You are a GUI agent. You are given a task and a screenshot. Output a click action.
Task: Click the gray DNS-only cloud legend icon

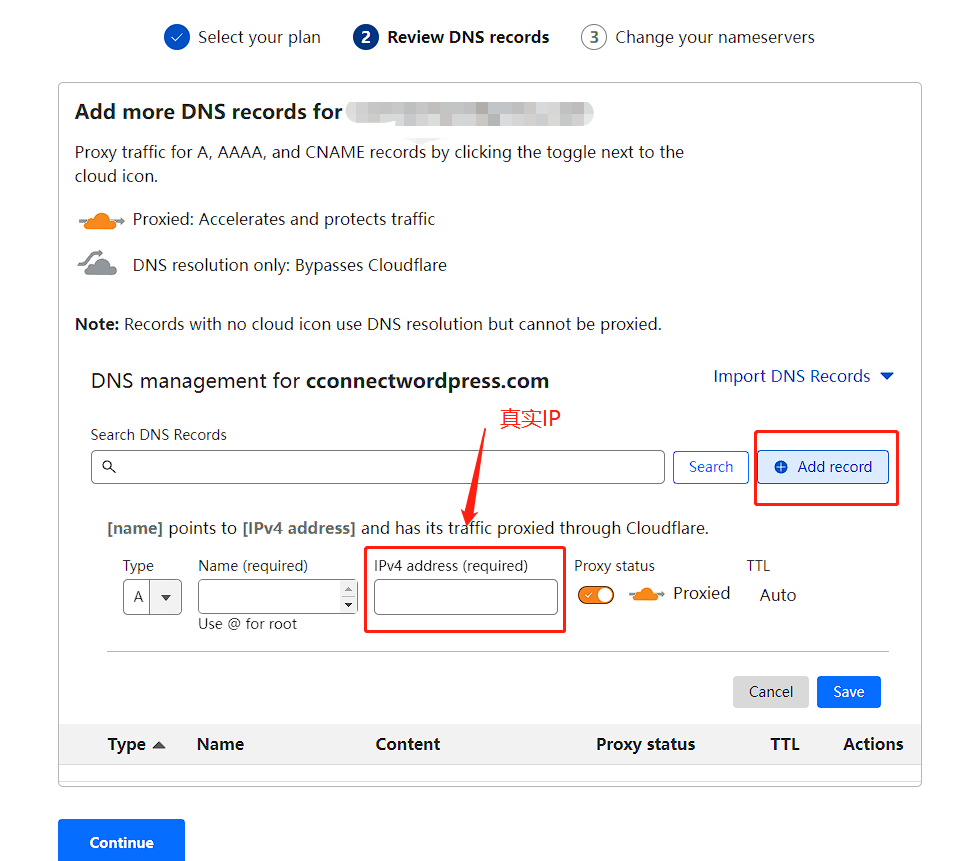[98, 263]
